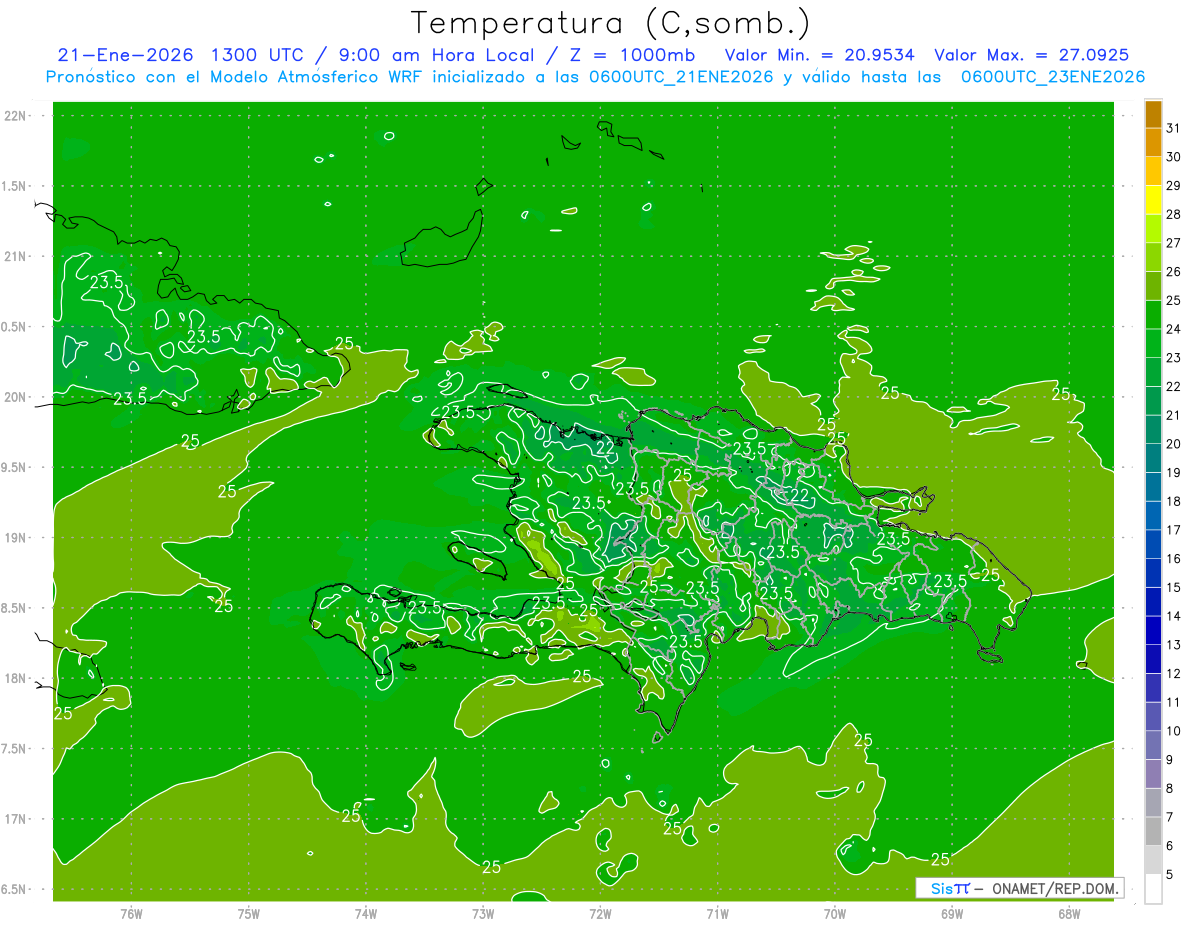Click the 74W longitude axis label

point(366,914)
